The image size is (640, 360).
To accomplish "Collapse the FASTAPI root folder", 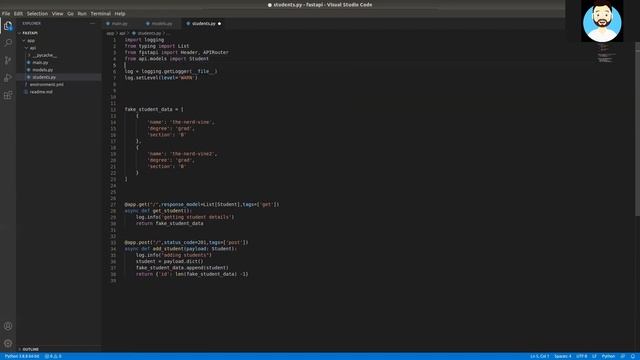I will point(29,33).
